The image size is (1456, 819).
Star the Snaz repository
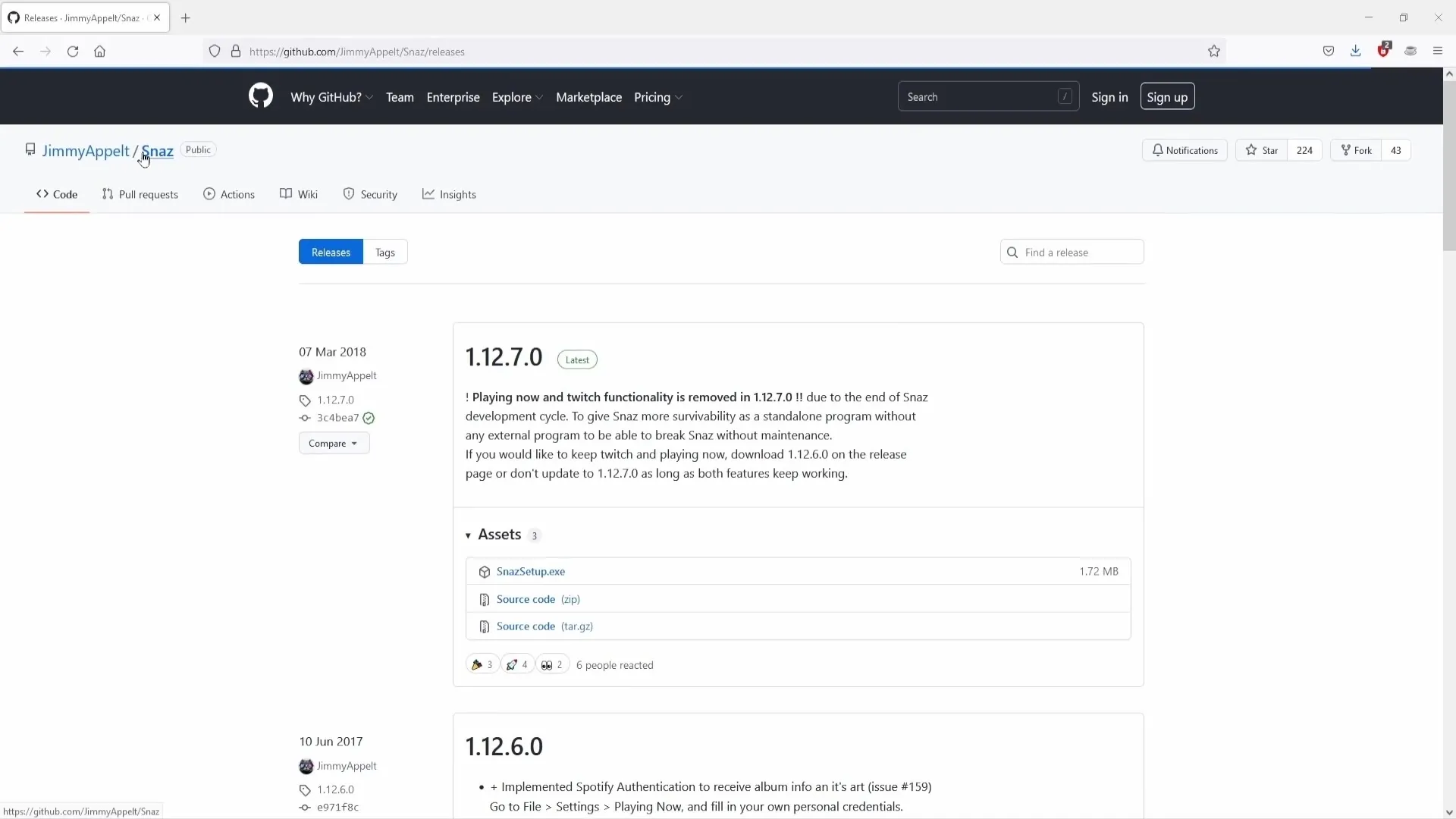tap(1261, 150)
